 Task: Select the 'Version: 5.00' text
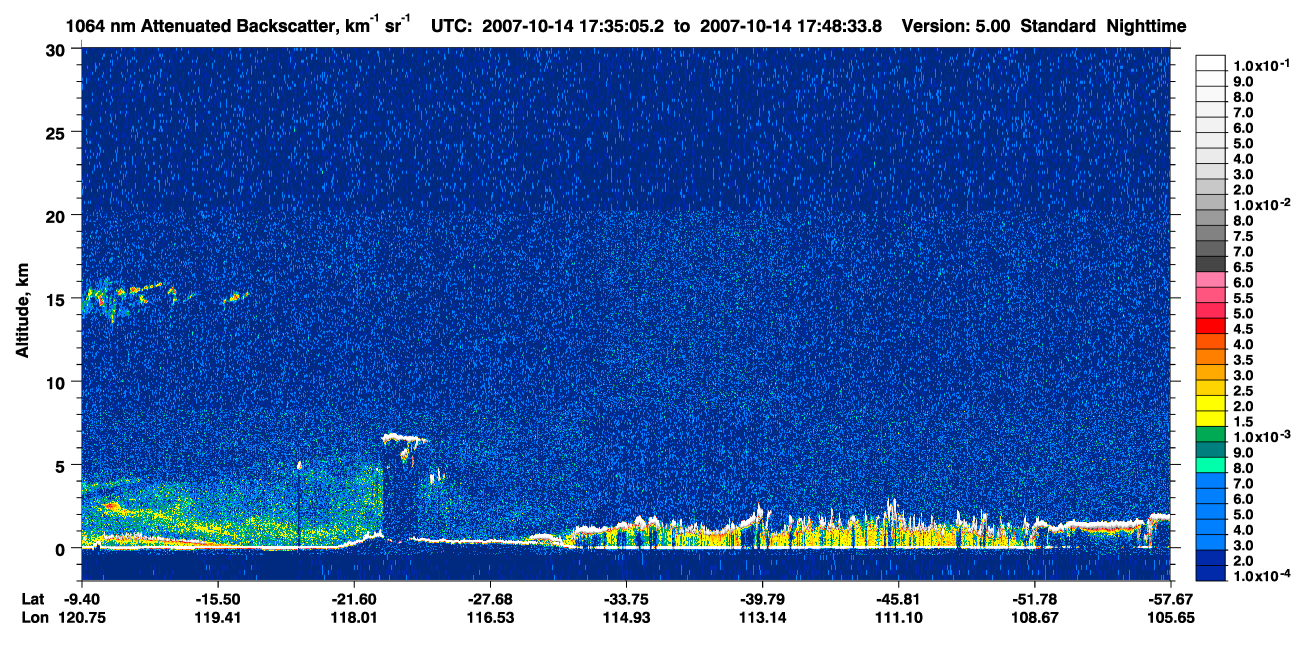[956, 25]
